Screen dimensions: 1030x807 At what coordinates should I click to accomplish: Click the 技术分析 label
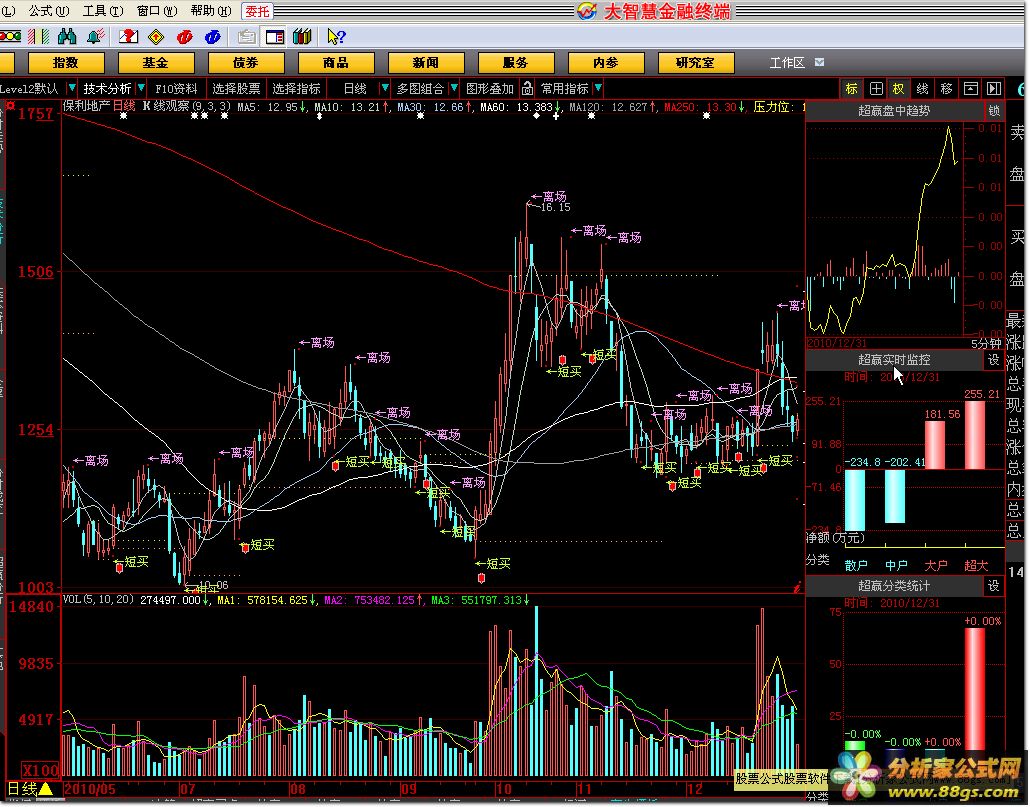pos(106,89)
